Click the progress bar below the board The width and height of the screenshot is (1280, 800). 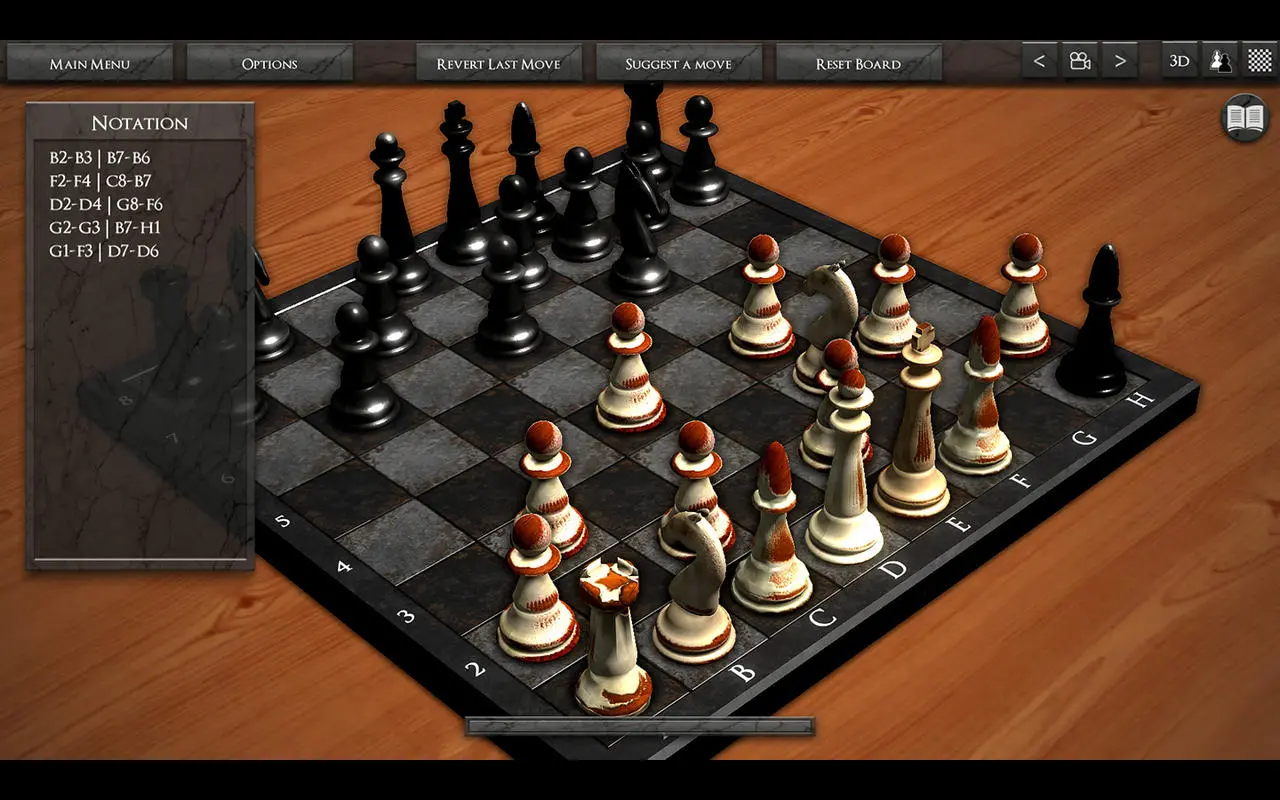pyautogui.click(x=640, y=726)
